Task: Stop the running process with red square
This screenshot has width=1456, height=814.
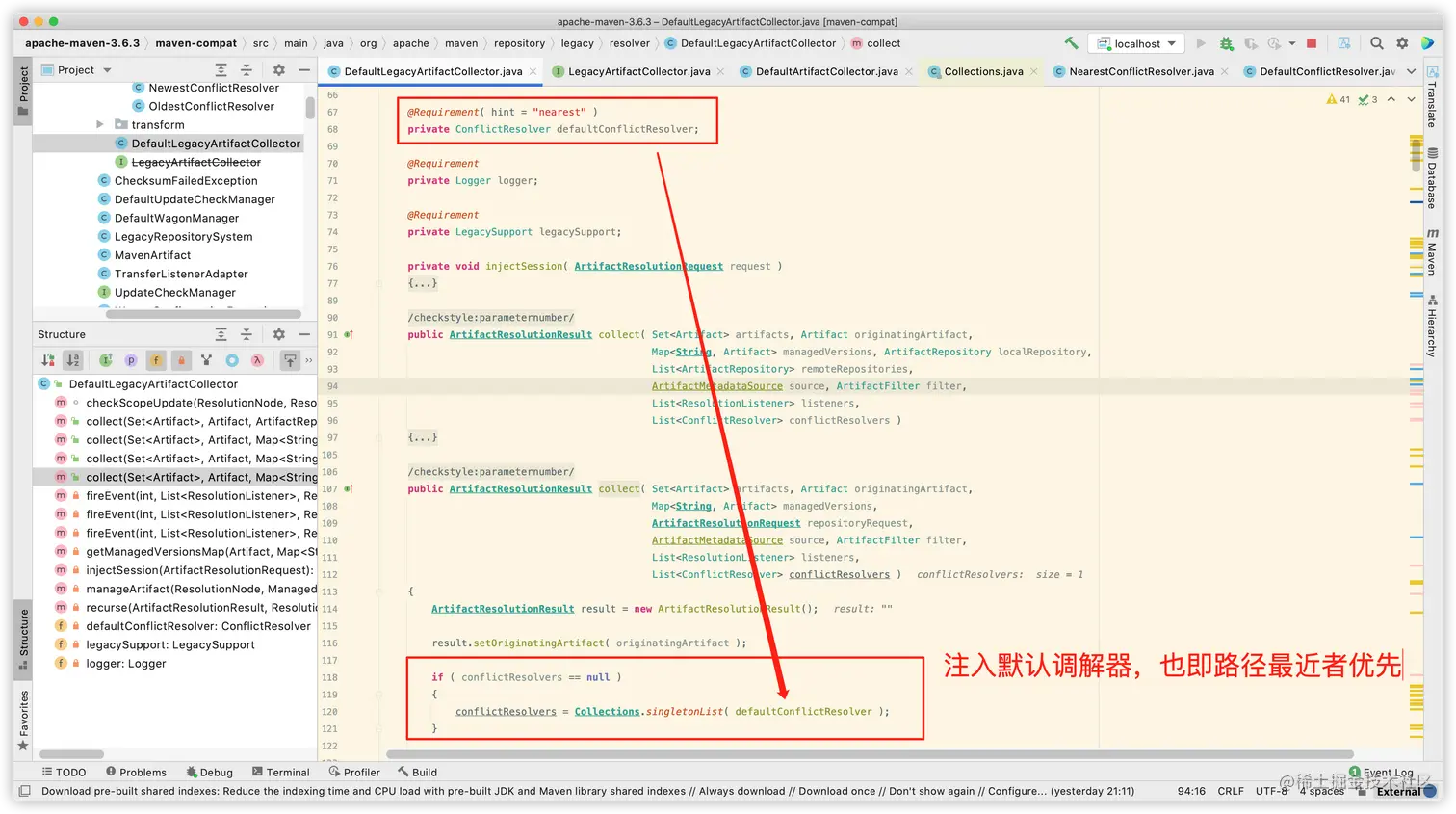Action: tap(1312, 43)
